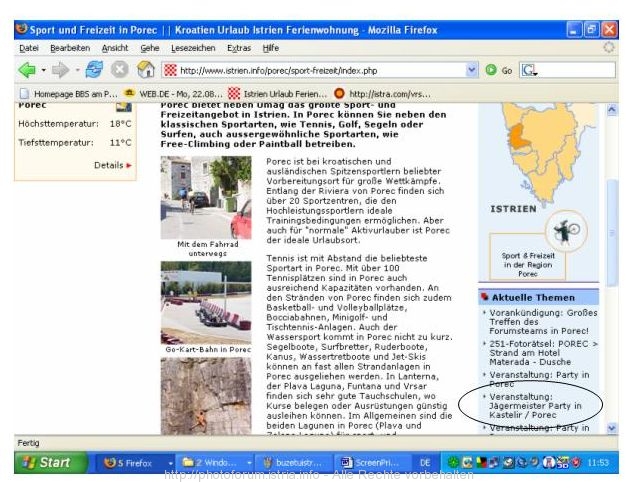Image resolution: width=637 pixels, height=489 pixels.
Task: Open the rock climbing photo thumbnail
Action: pyautogui.click(x=206, y=396)
